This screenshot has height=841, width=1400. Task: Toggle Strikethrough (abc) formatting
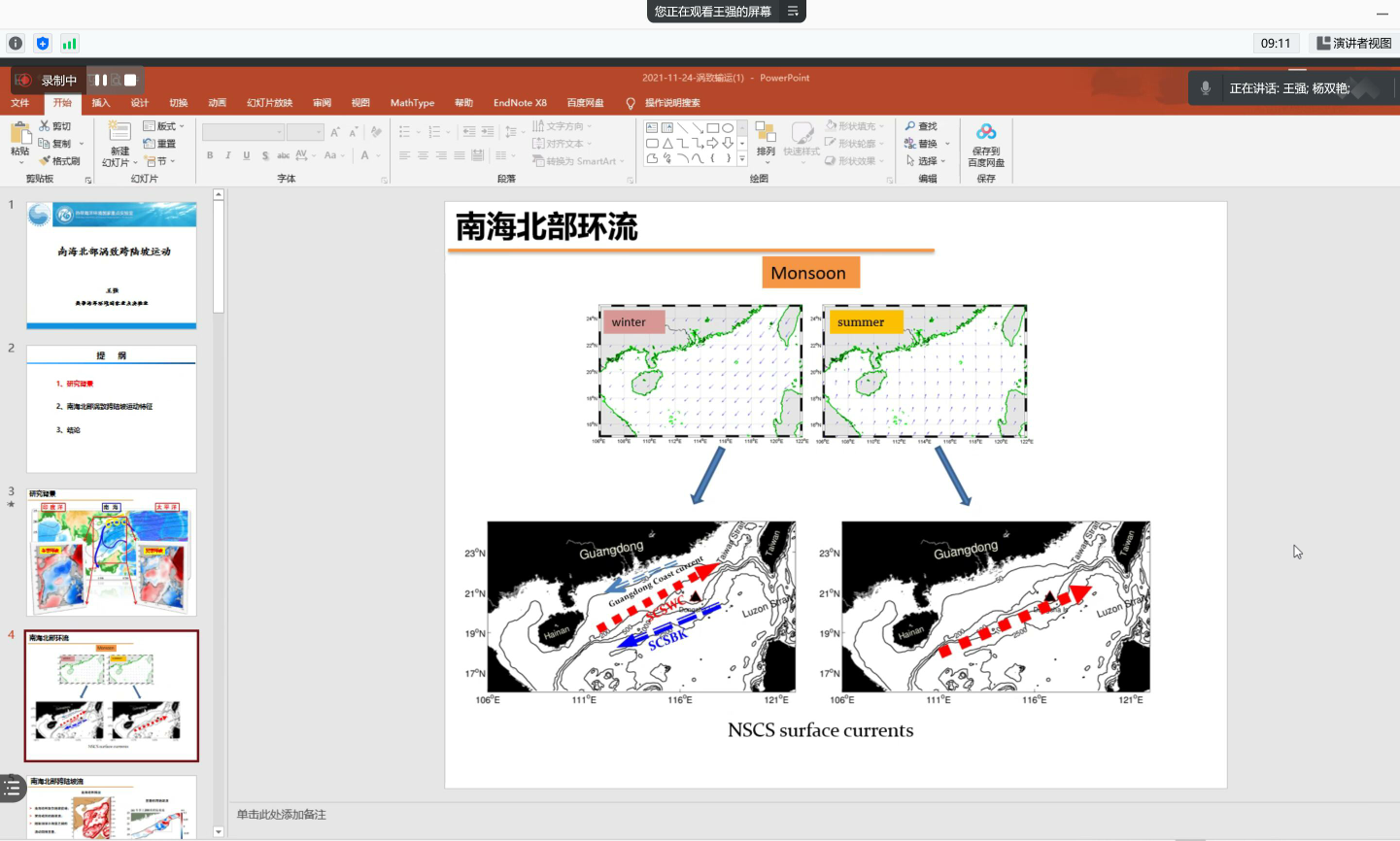click(x=283, y=155)
